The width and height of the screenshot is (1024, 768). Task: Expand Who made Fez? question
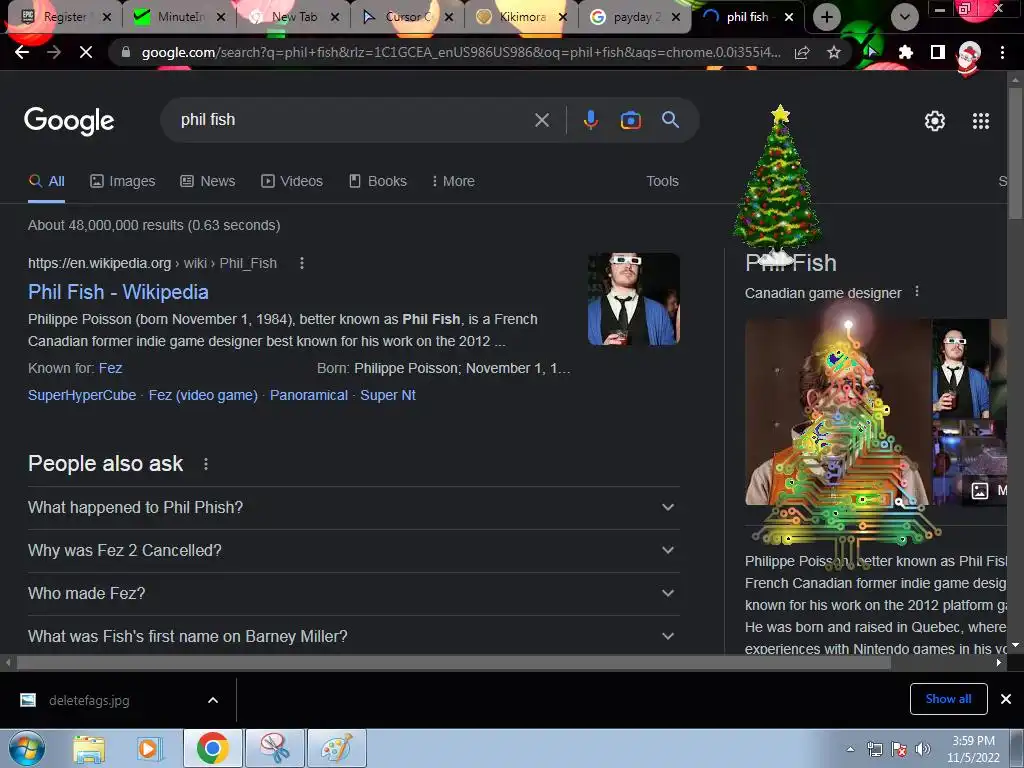(x=353, y=594)
